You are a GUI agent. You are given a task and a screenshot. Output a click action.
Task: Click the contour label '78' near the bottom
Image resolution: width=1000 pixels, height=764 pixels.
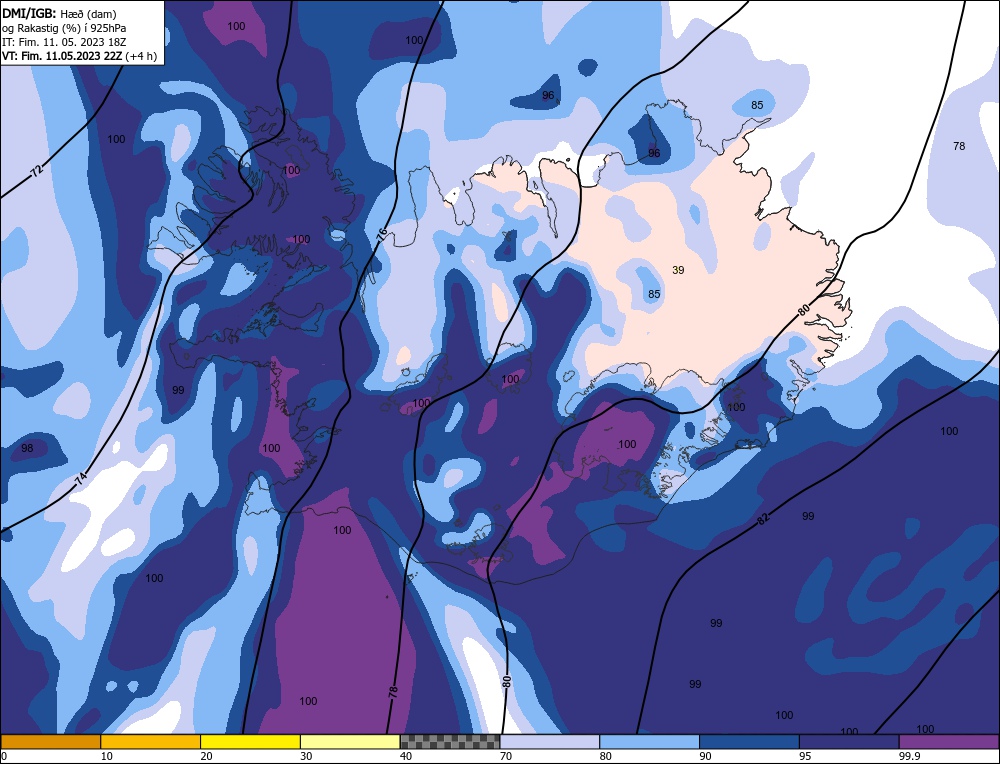pos(393,691)
